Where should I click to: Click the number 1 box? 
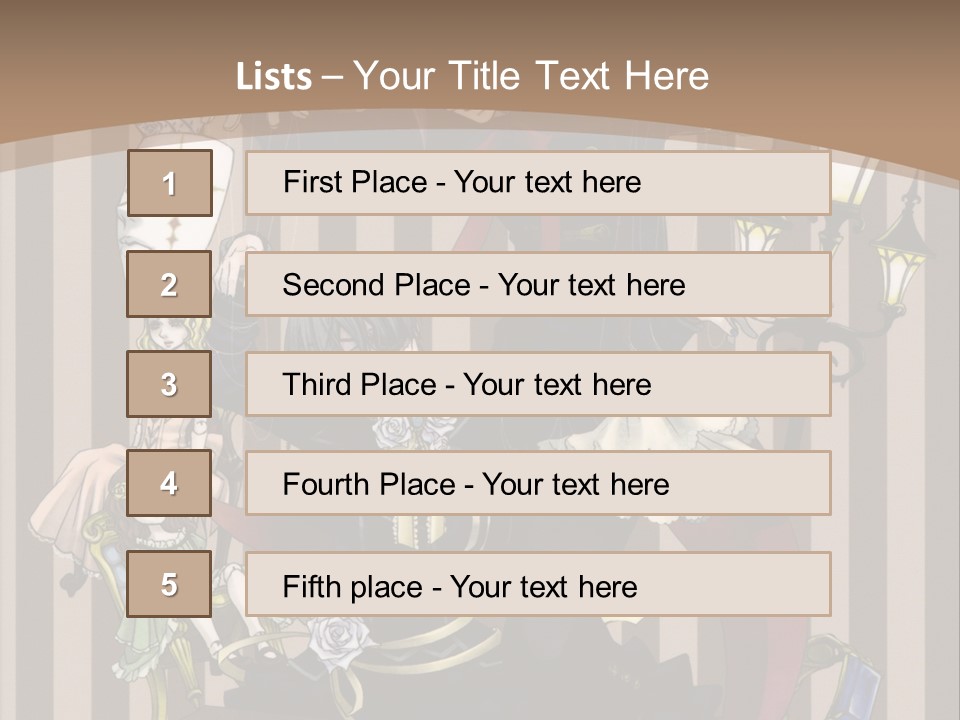169,183
